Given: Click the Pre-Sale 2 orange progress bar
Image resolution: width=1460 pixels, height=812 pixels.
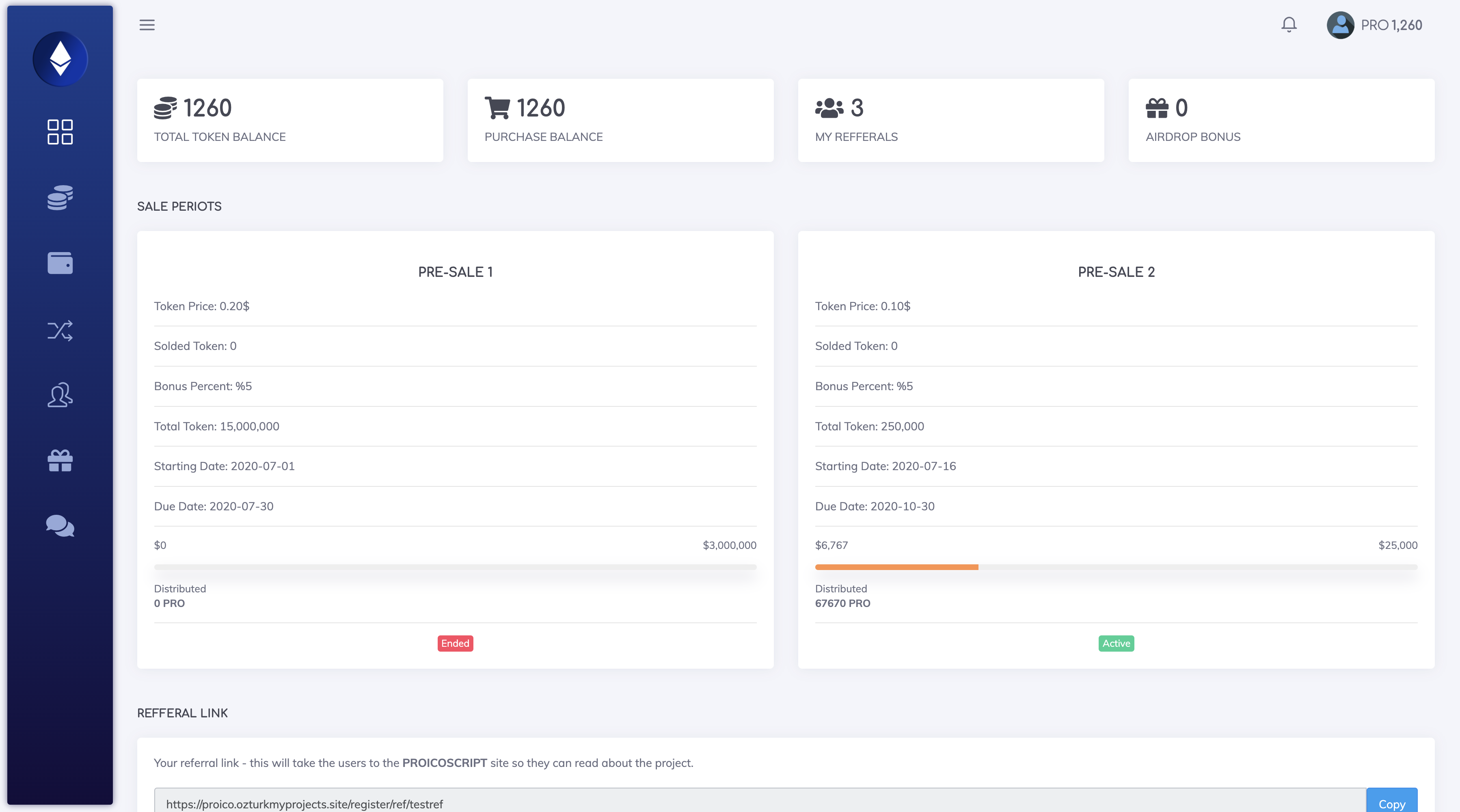Looking at the screenshot, I should tap(896, 567).
